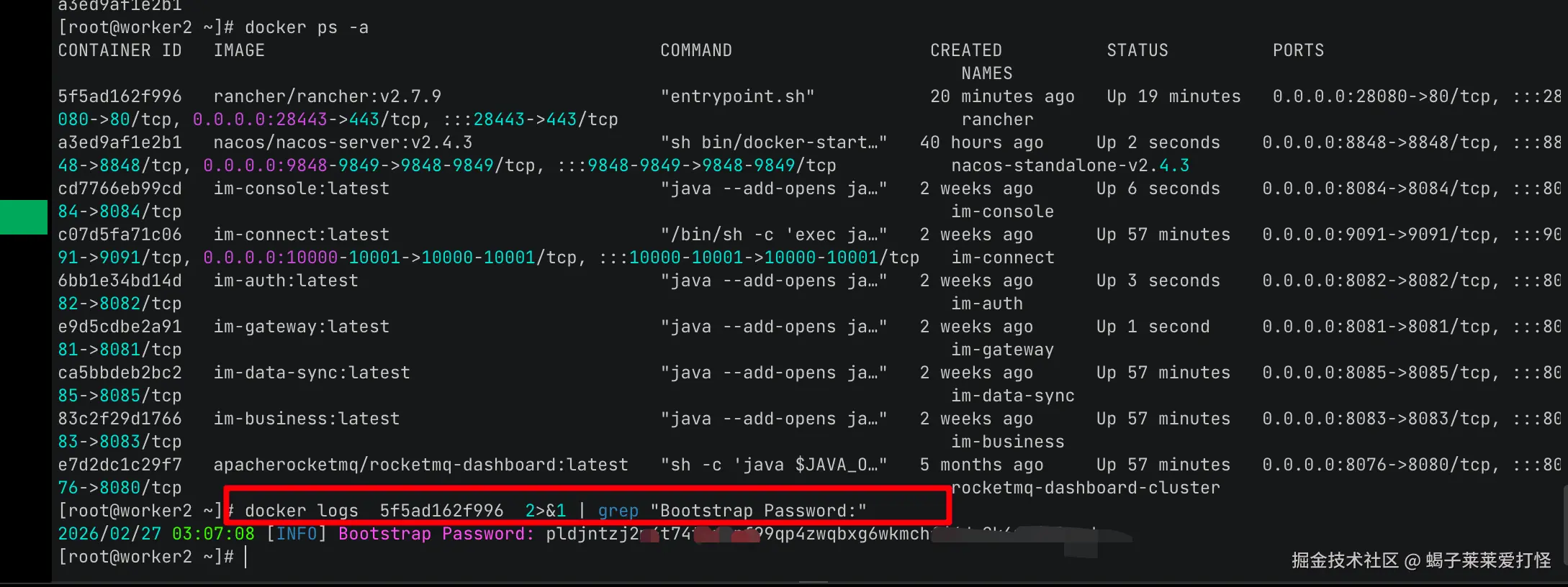
Task: Click the "/bin/sh -c 'exec ja…" command
Action: pyautogui.click(x=774, y=235)
